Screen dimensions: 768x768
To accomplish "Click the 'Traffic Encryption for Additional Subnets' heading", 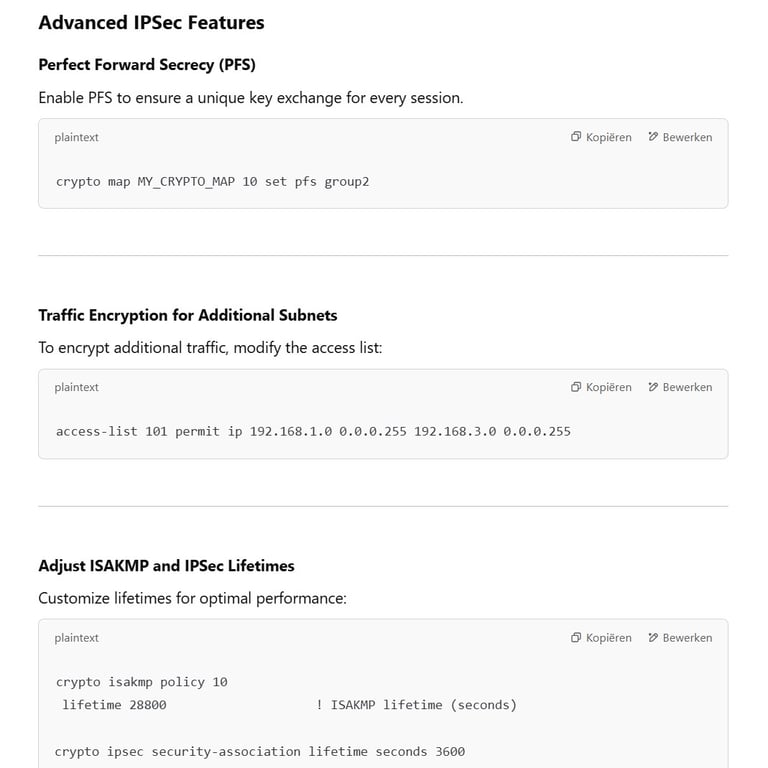I will click(x=188, y=315).
